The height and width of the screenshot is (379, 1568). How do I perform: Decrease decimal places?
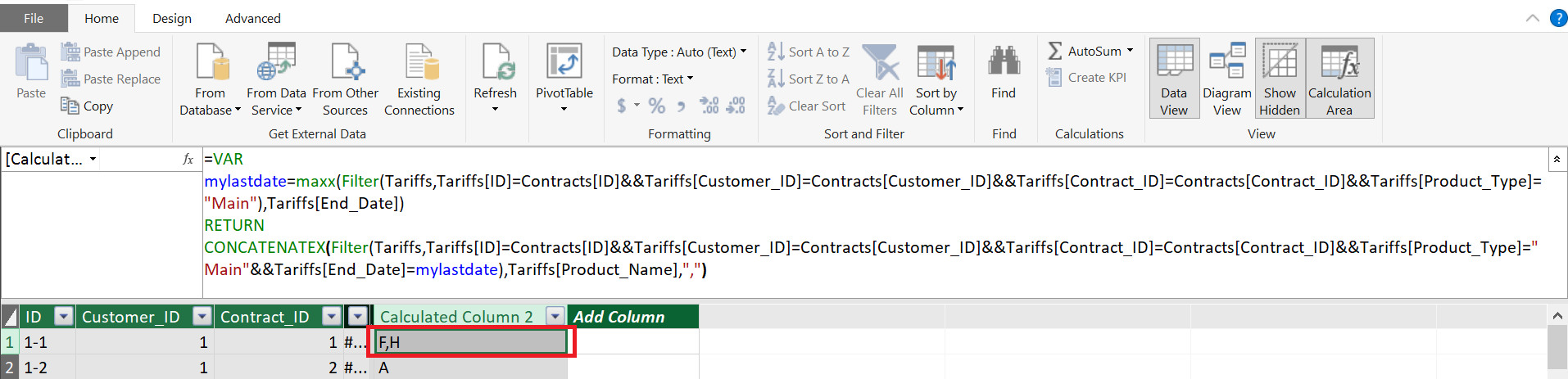[736, 105]
